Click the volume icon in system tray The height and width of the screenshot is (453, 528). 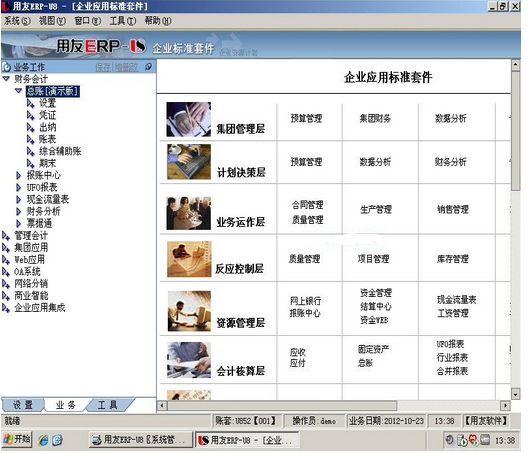point(449,440)
